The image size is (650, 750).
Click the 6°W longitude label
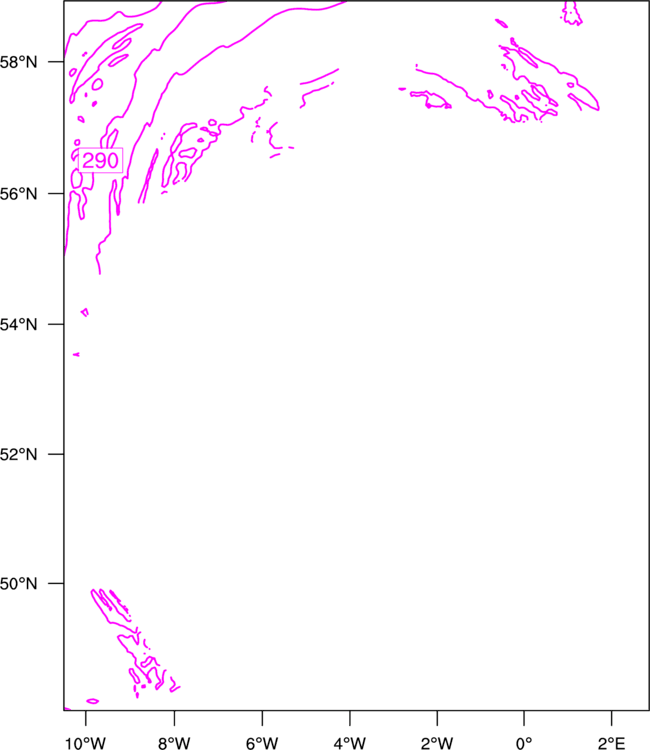[x=262, y=743]
